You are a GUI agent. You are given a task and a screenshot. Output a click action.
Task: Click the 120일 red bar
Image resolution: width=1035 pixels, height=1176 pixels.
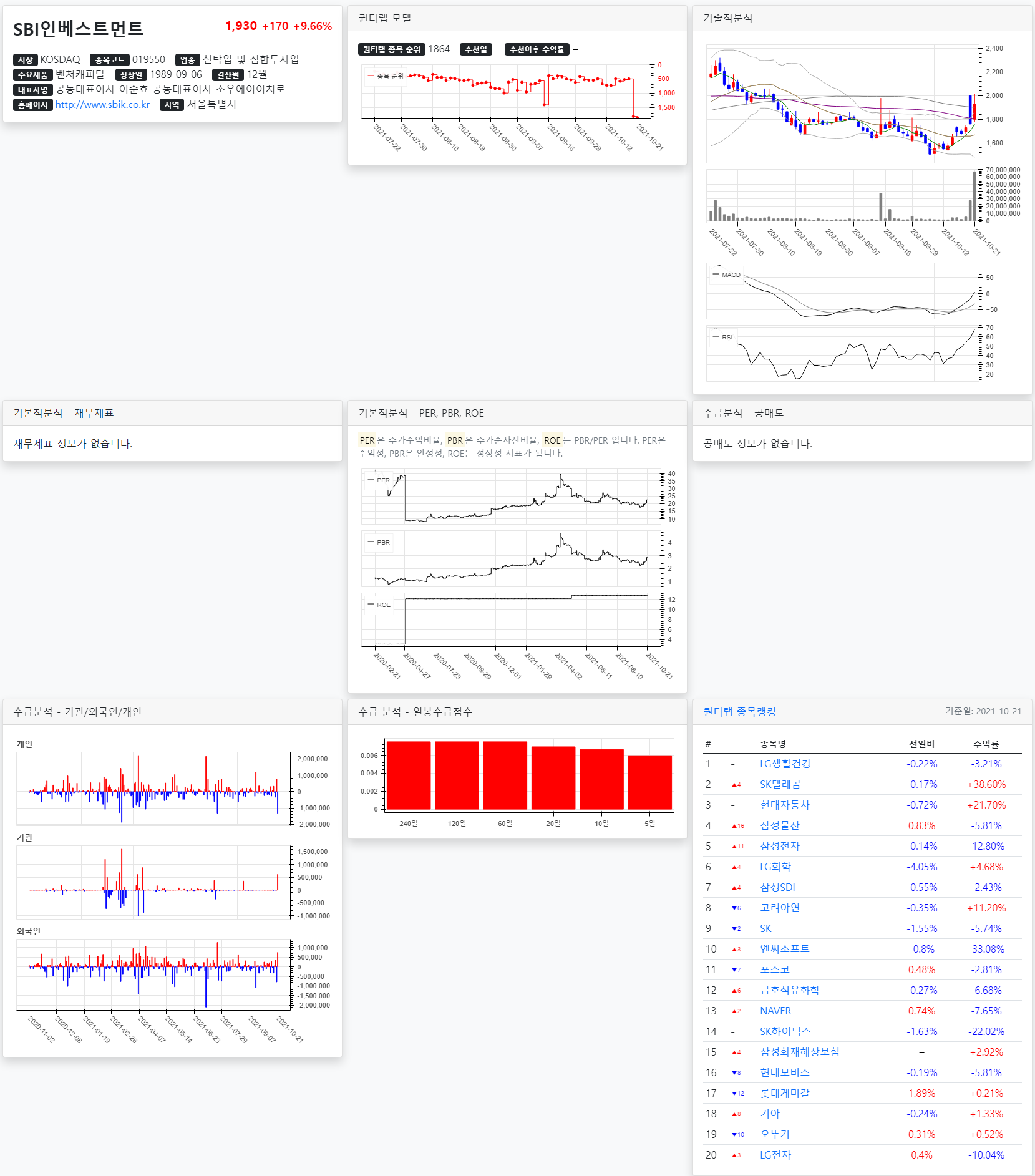tap(457, 775)
